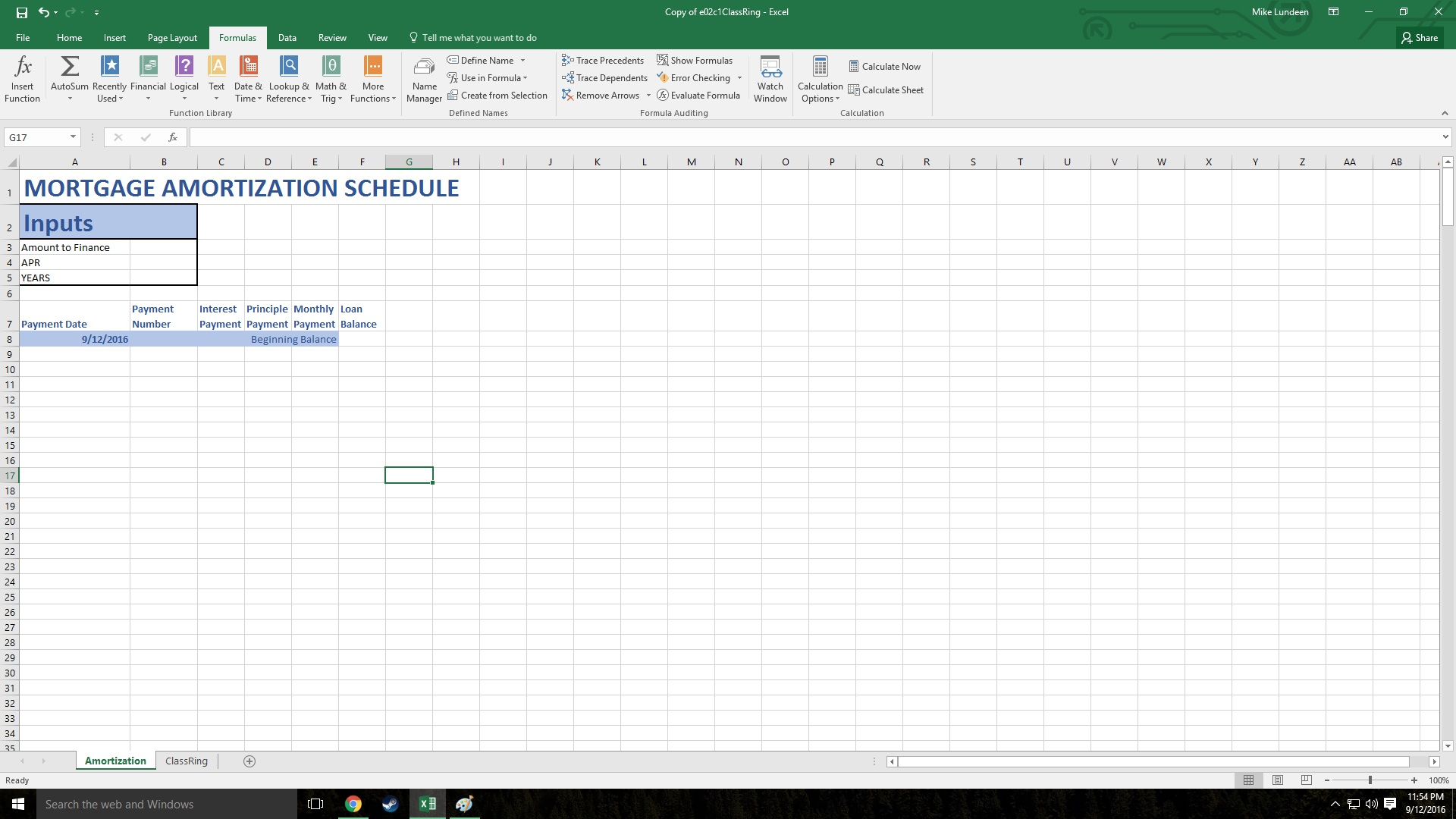The width and height of the screenshot is (1456, 819).
Task: Click Trace Precedents
Action: [604, 60]
